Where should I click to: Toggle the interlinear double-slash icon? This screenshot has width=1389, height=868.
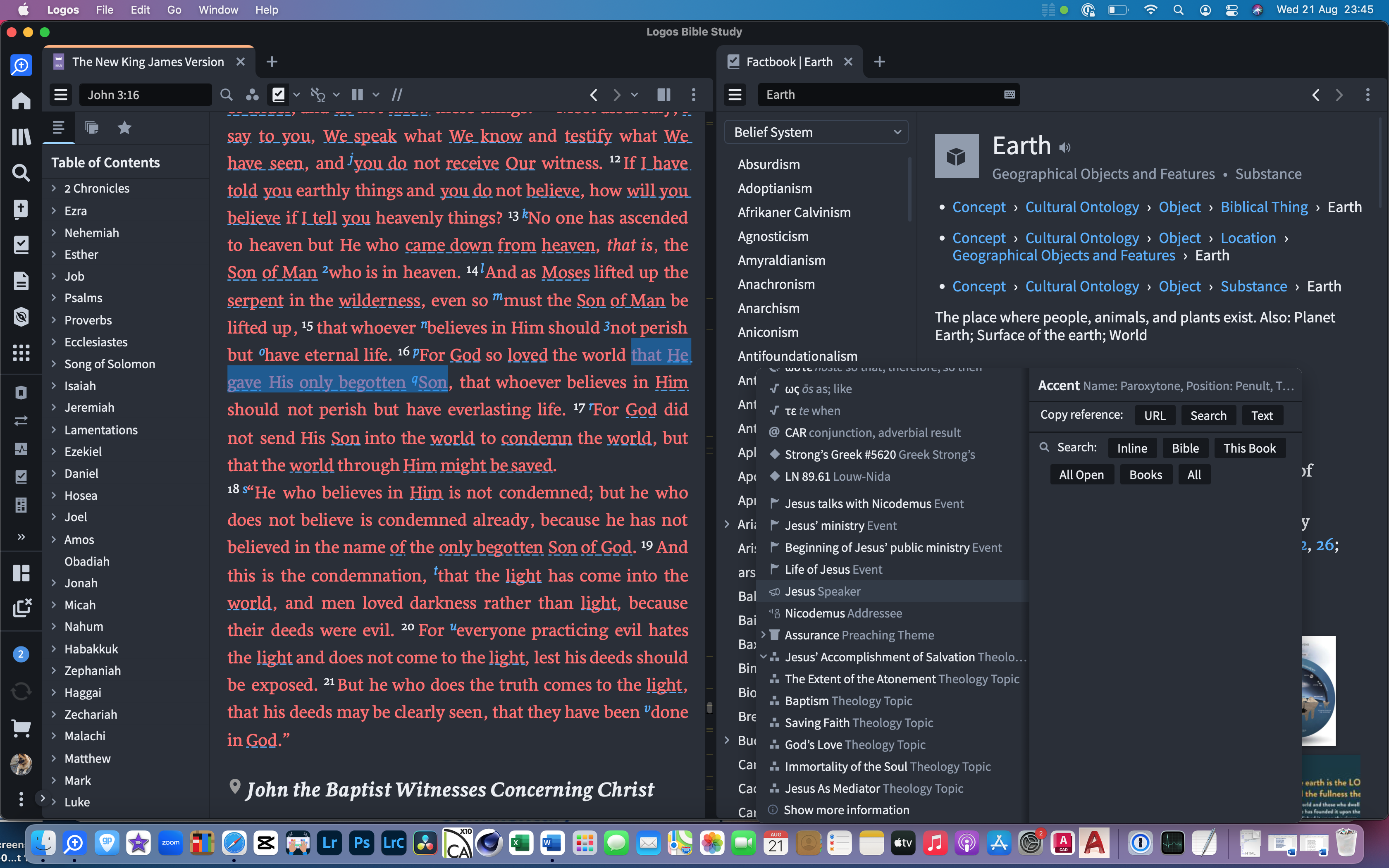point(396,95)
